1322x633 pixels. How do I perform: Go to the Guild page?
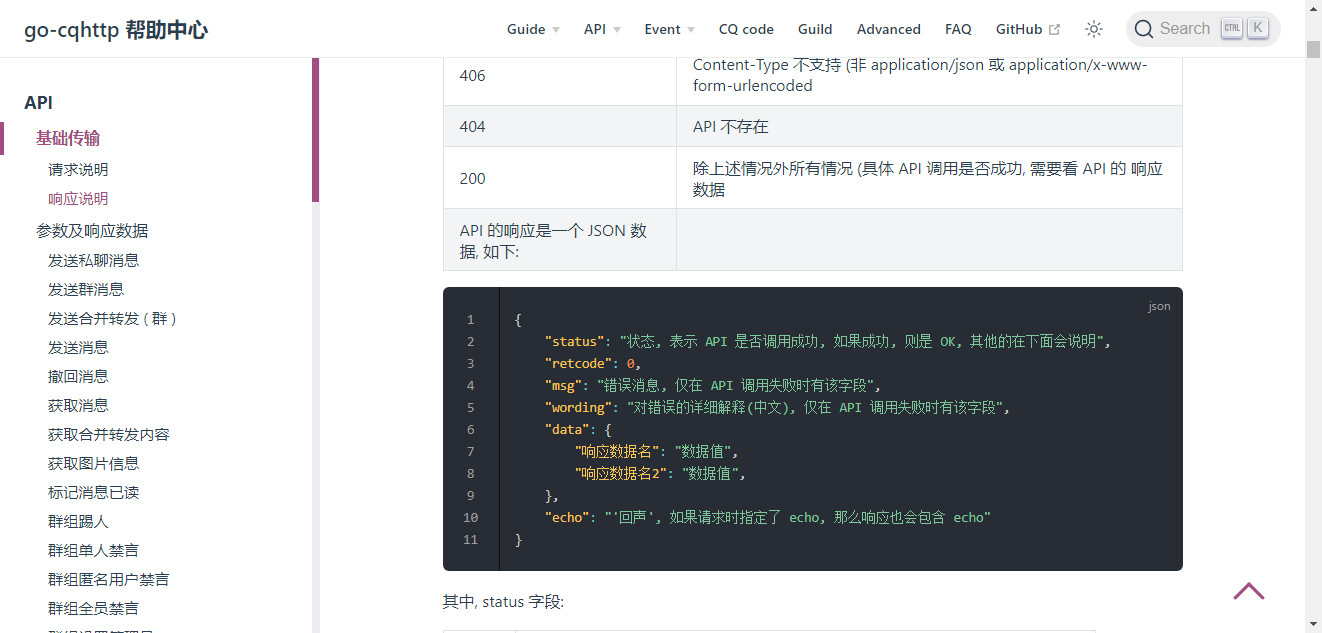coord(815,29)
